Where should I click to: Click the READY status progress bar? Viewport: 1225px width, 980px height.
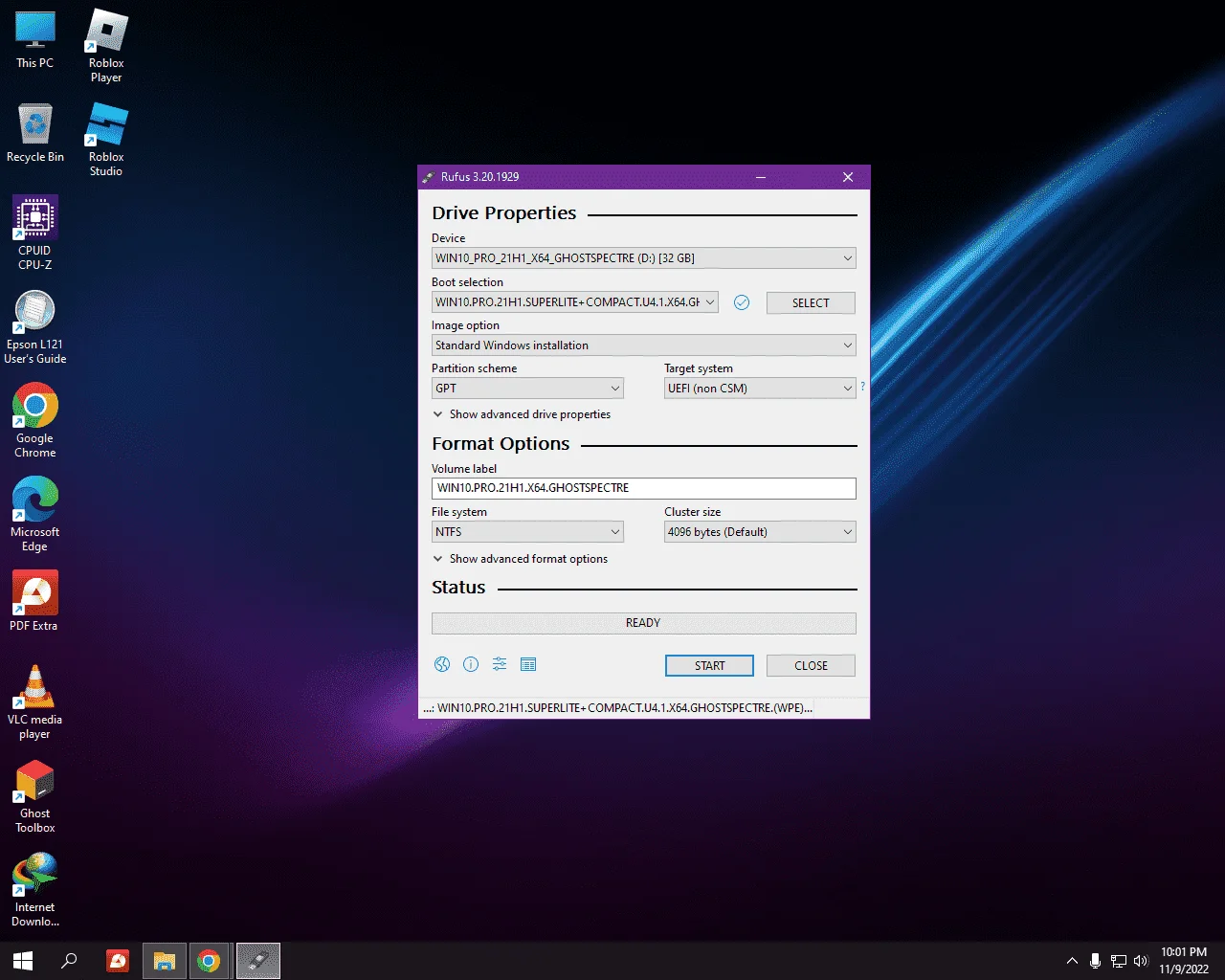point(644,623)
